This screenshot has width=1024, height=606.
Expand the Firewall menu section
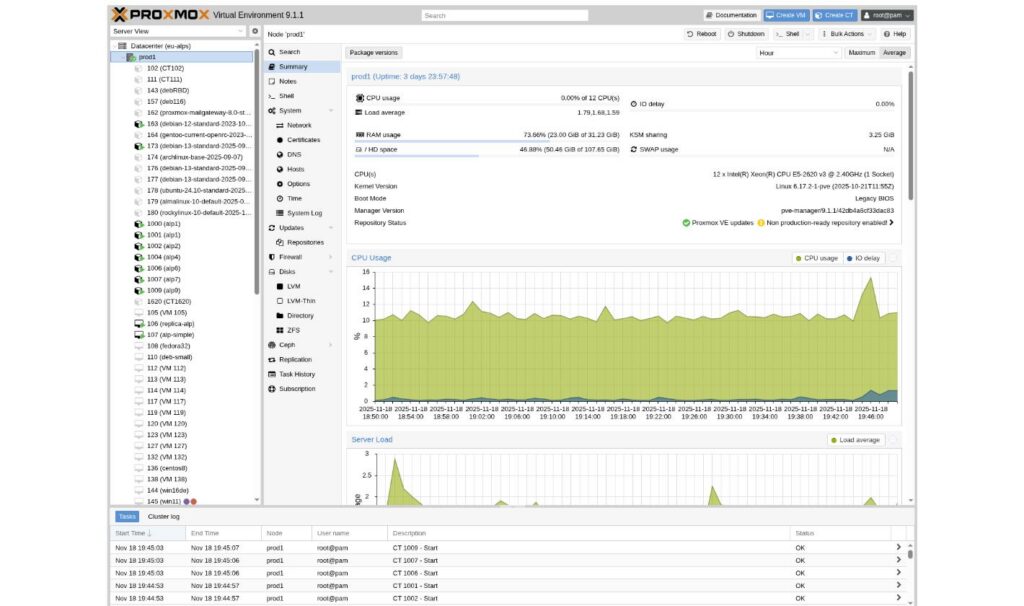tap(331, 257)
